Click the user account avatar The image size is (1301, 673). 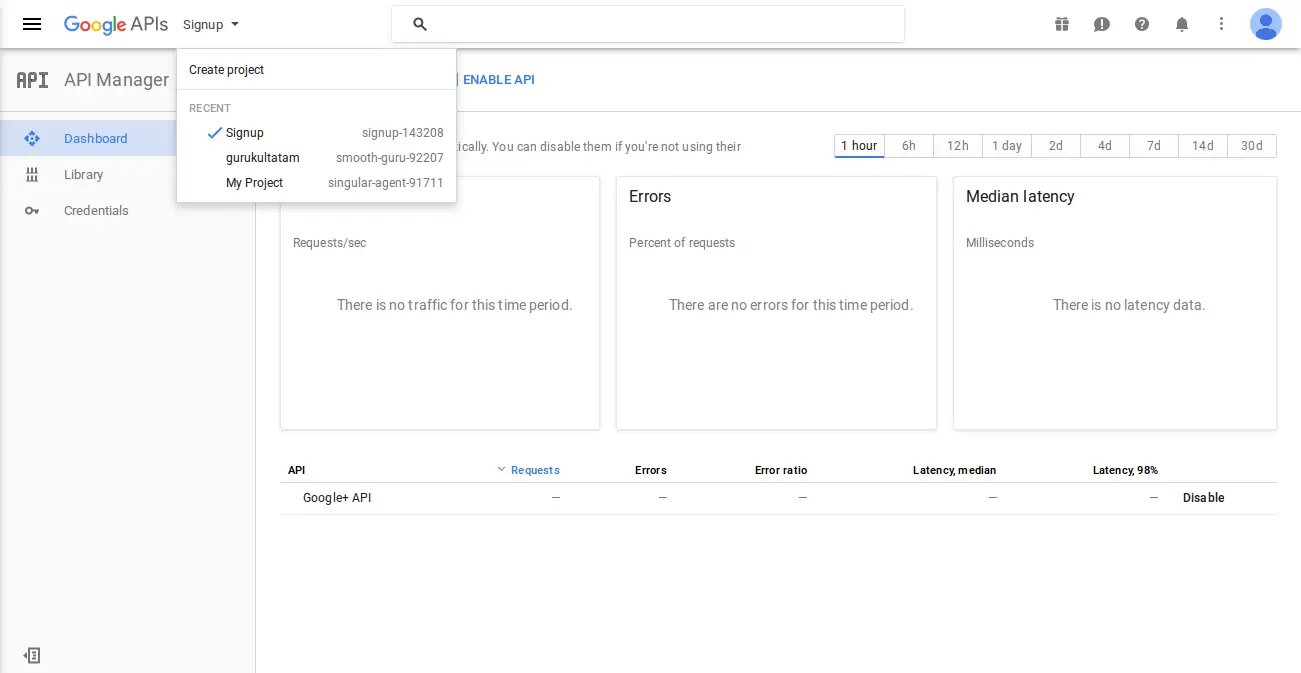pyautogui.click(x=1265, y=24)
